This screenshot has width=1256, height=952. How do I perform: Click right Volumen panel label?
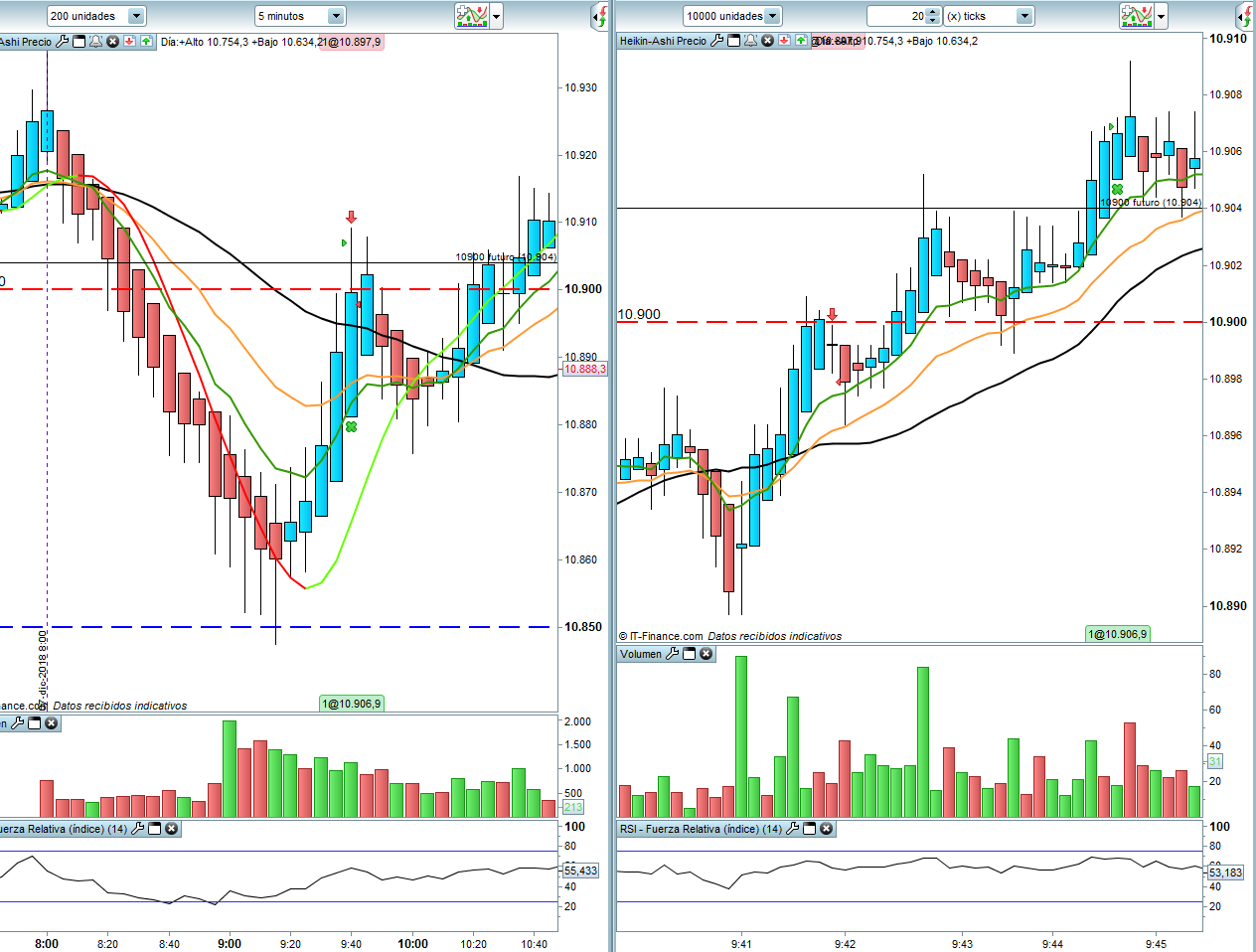click(x=641, y=654)
